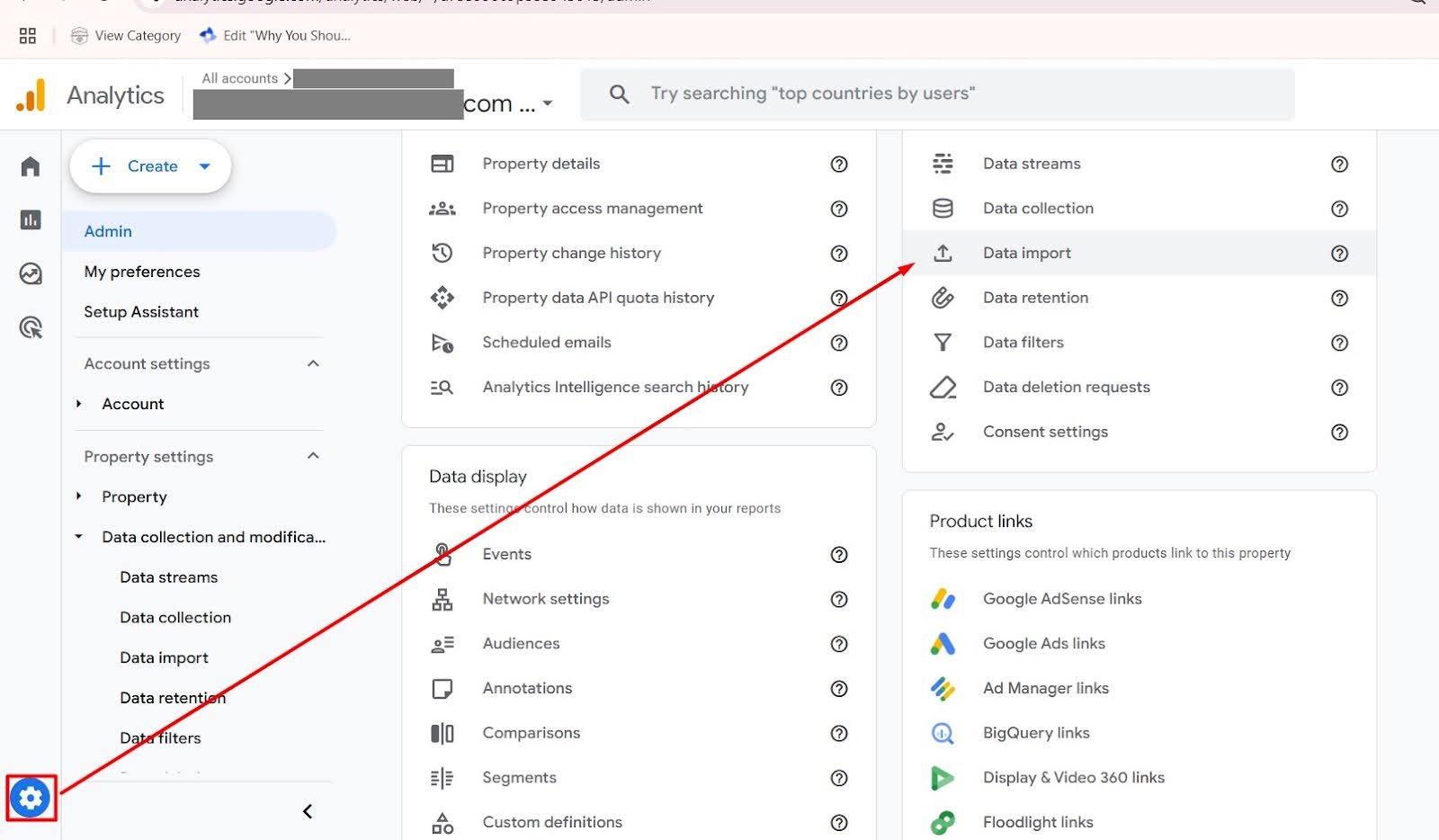Click the Data collection database icon
The image size is (1439, 840).
pos(943,209)
